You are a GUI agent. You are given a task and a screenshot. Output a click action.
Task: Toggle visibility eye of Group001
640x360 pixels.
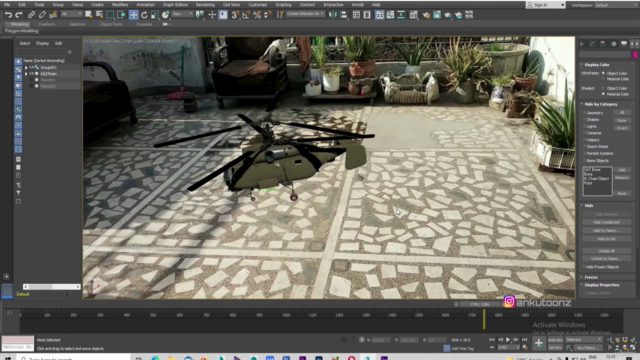coord(31,67)
